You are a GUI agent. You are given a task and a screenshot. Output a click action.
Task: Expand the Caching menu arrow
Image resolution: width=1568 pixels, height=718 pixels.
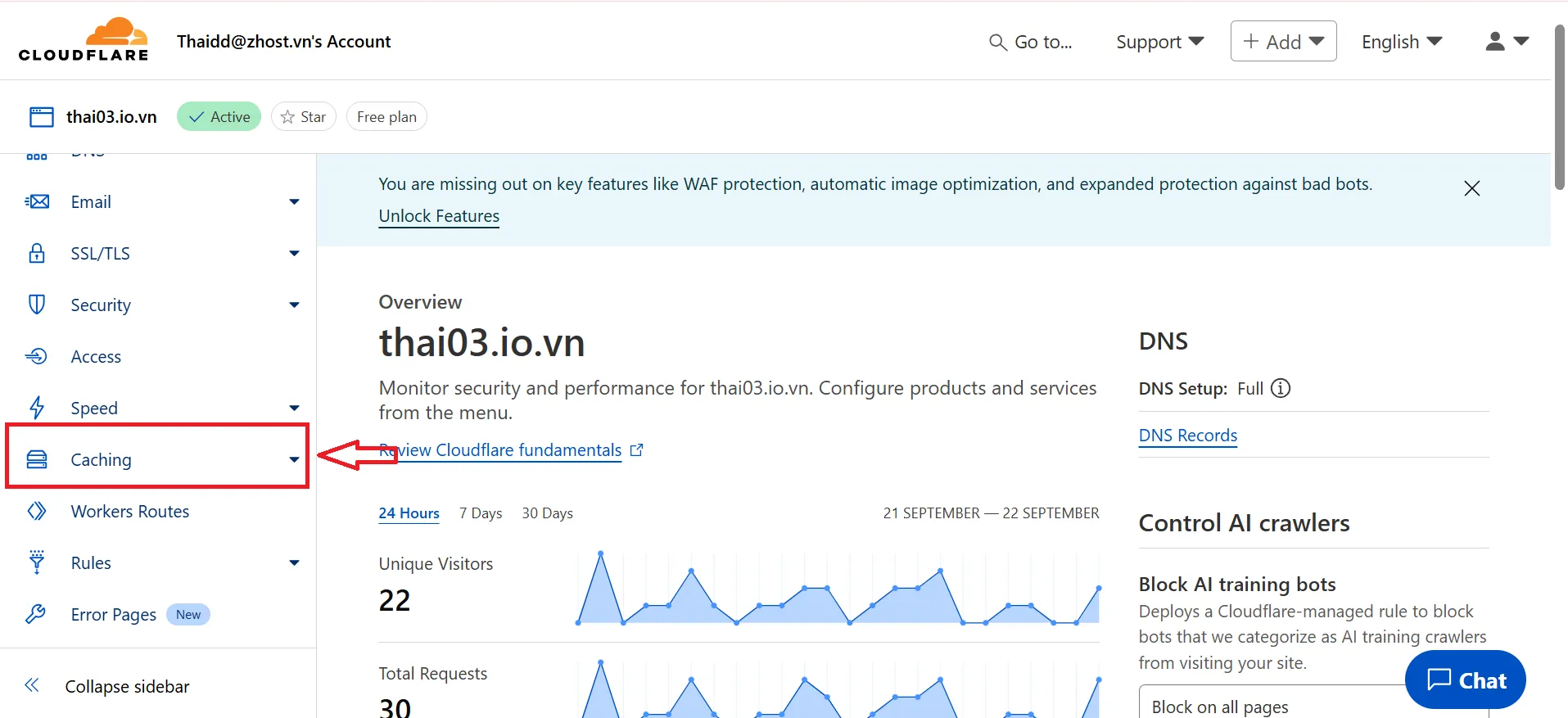click(294, 459)
